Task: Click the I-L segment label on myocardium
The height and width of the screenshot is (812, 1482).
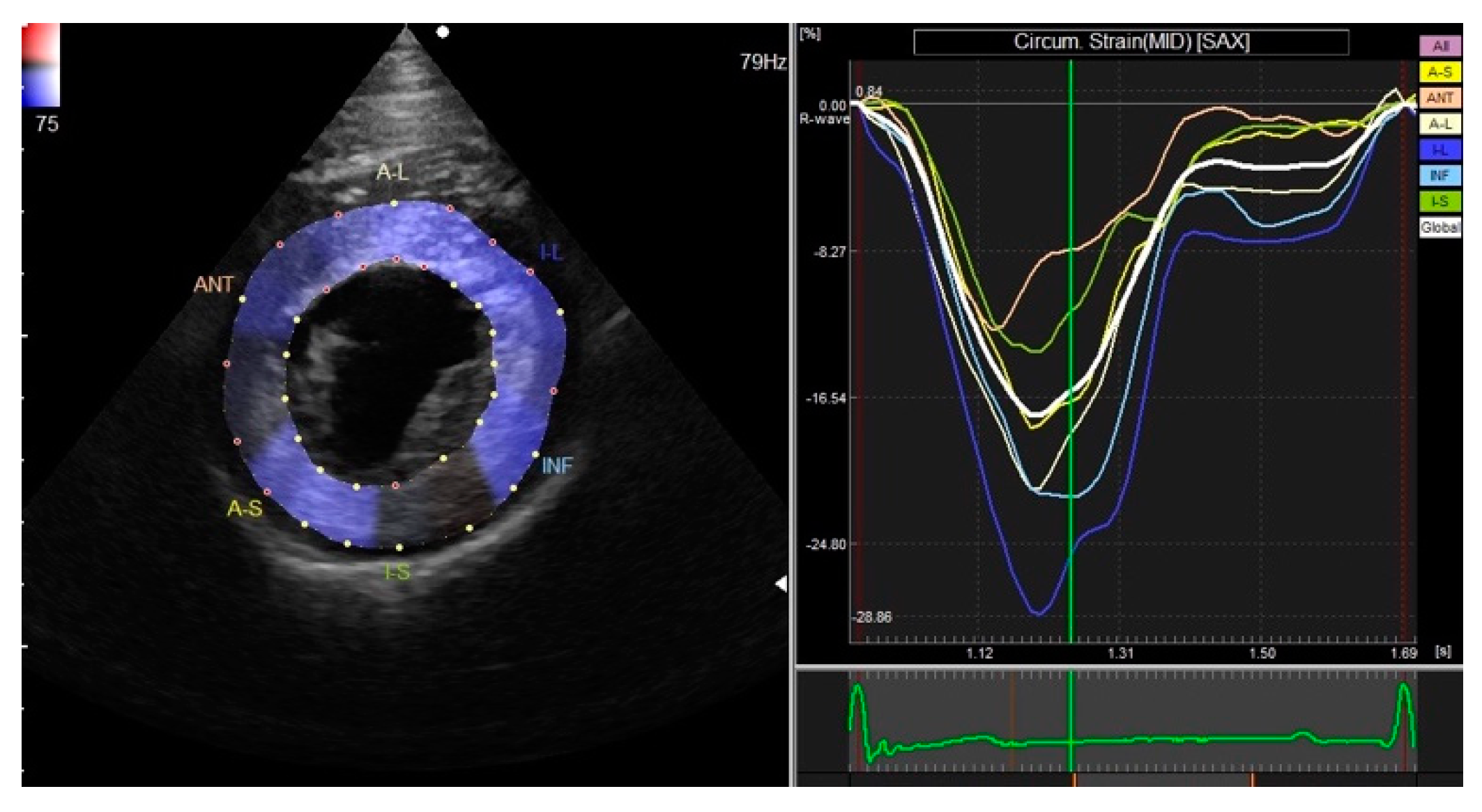Action: [551, 252]
